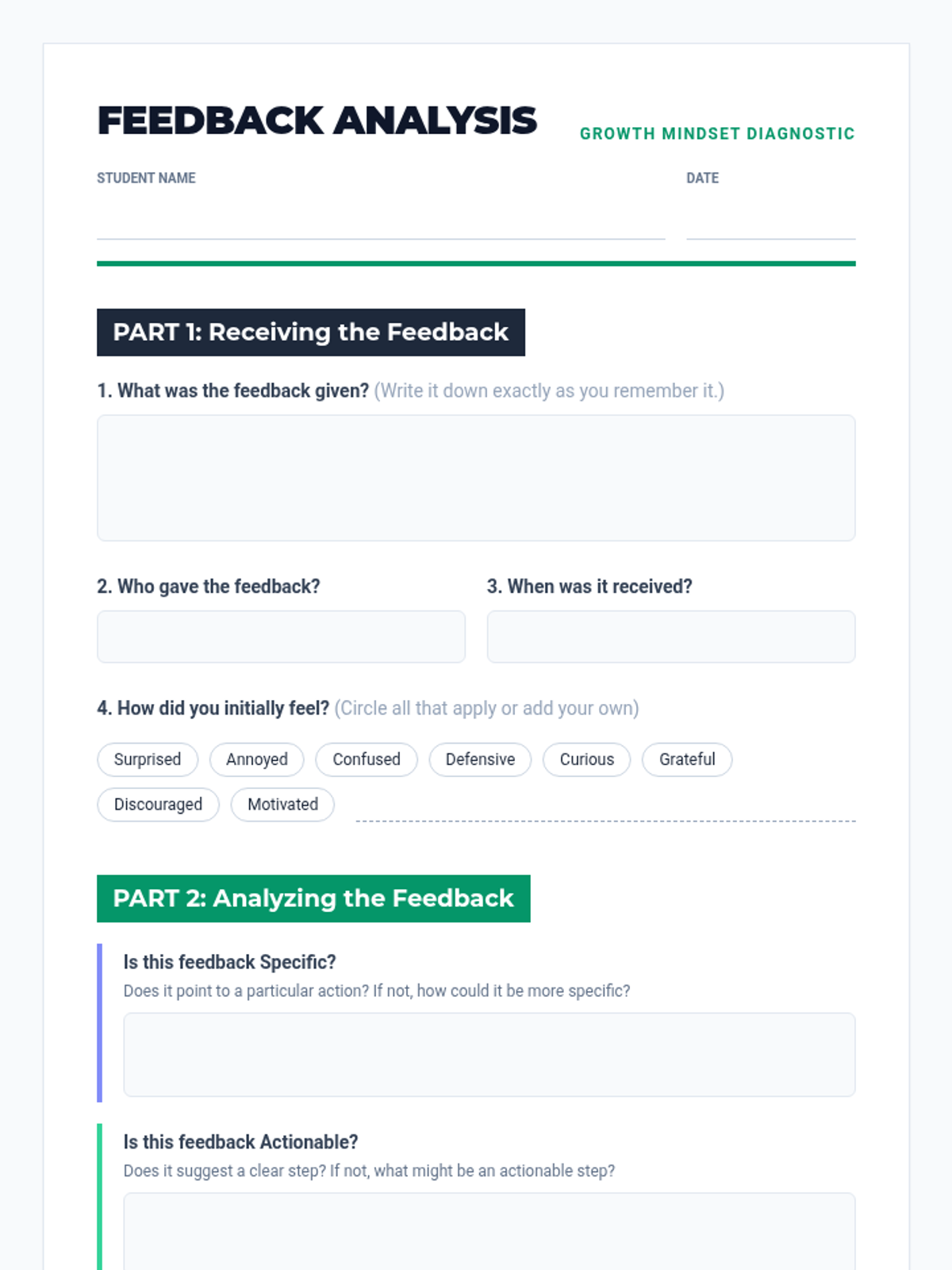Image resolution: width=952 pixels, height=1270 pixels.
Task: Focus the 'What was the feedback given' text box
Action: (476, 478)
